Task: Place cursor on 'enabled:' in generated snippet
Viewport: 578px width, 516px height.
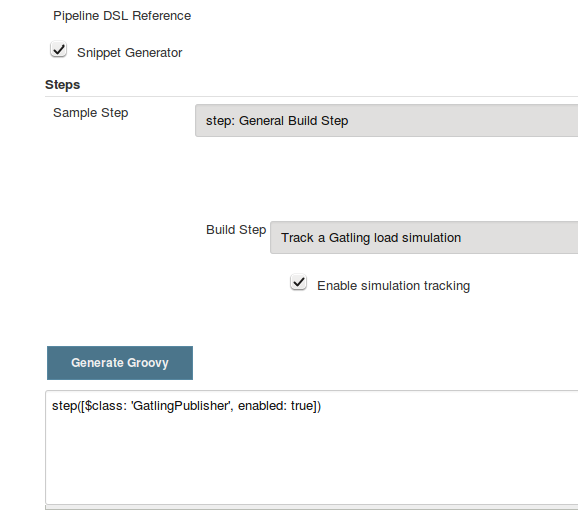Action: click(262, 406)
